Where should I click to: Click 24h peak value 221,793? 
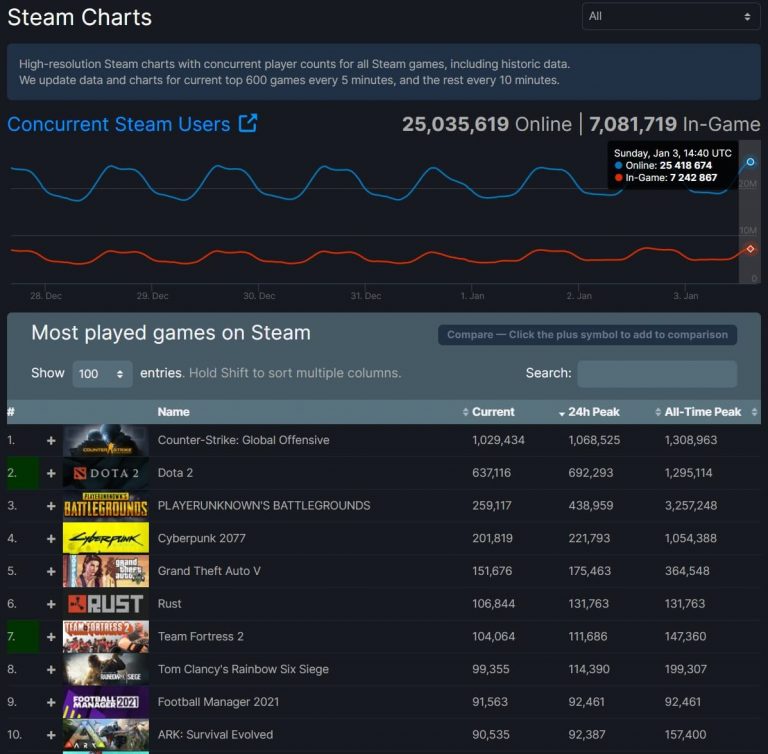coord(589,538)
